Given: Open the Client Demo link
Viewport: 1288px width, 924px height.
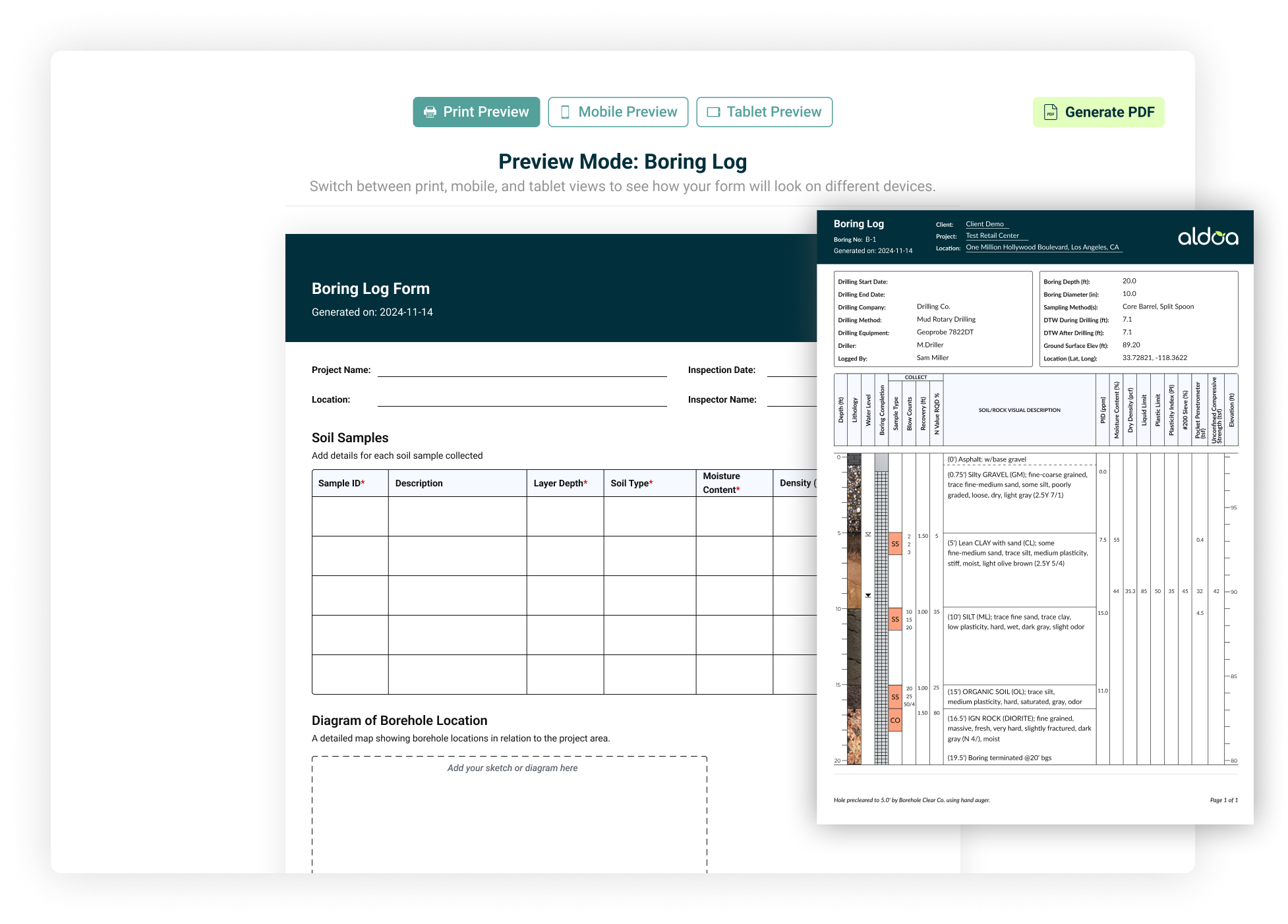Looking at the screenshot, I should coord(985,223).
